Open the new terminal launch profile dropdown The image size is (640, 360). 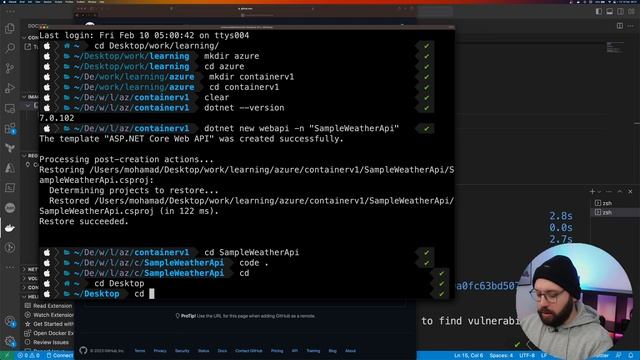(x=599, y=191)
